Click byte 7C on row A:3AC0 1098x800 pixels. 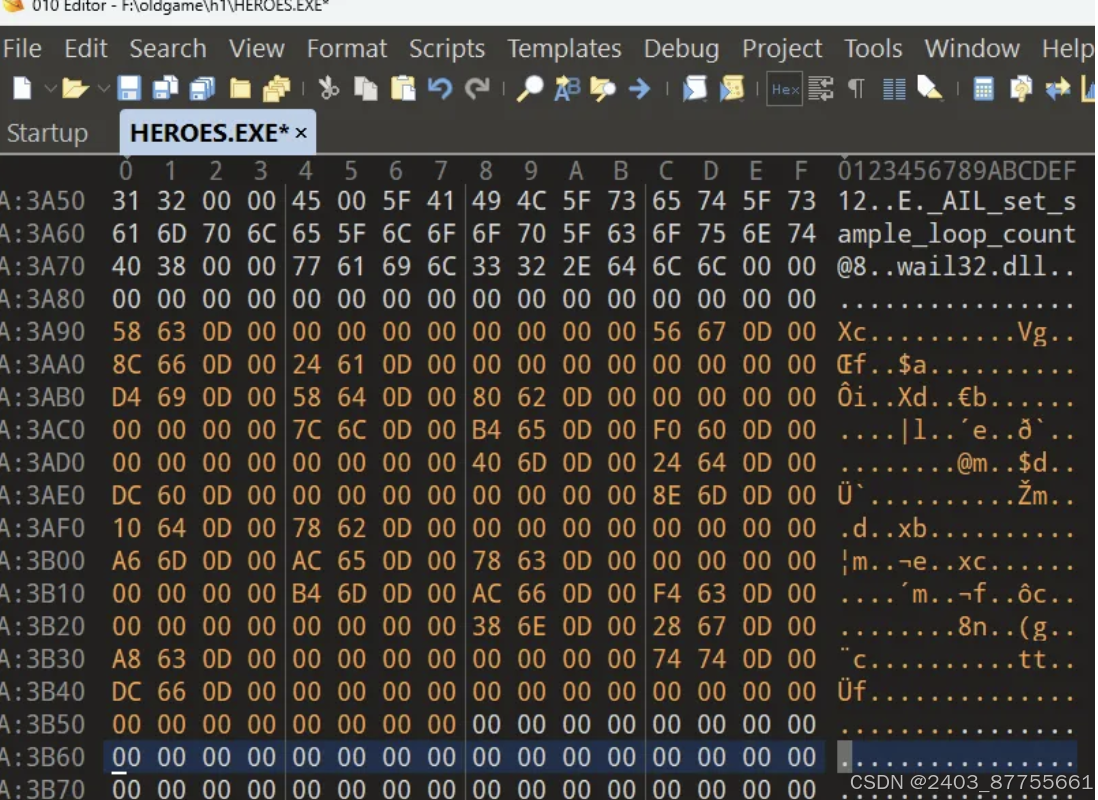click(x=307, y=429)
